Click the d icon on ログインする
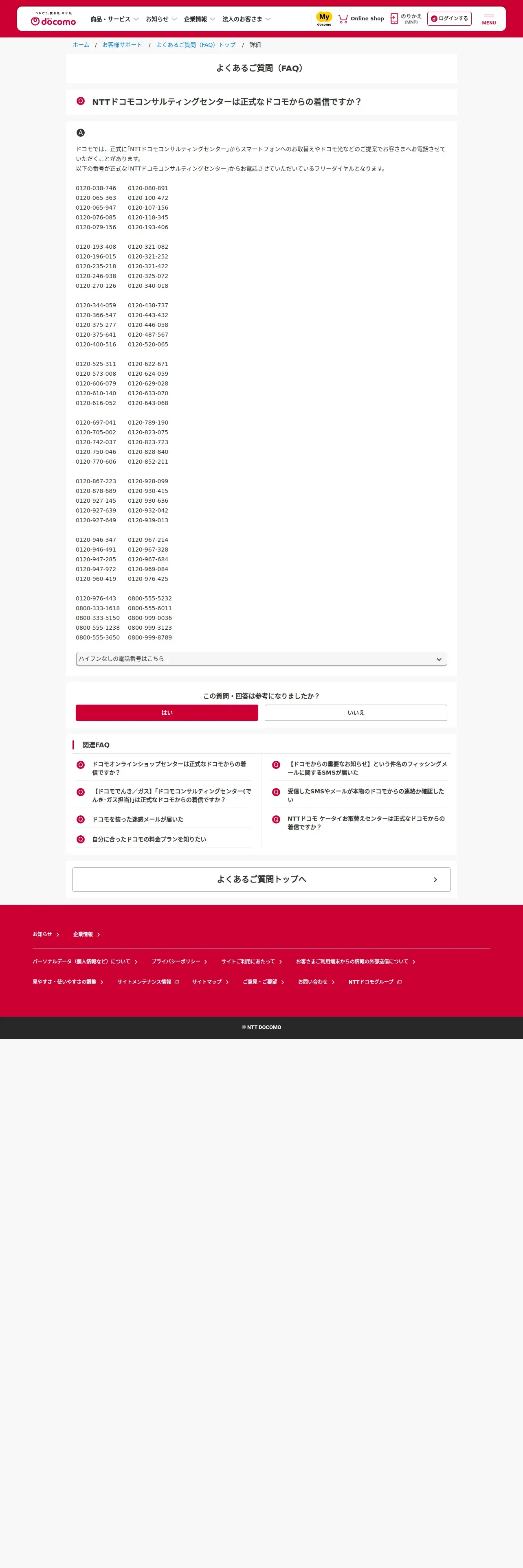The height and width of the screenshot is (1568, 523). coord(434,19)
